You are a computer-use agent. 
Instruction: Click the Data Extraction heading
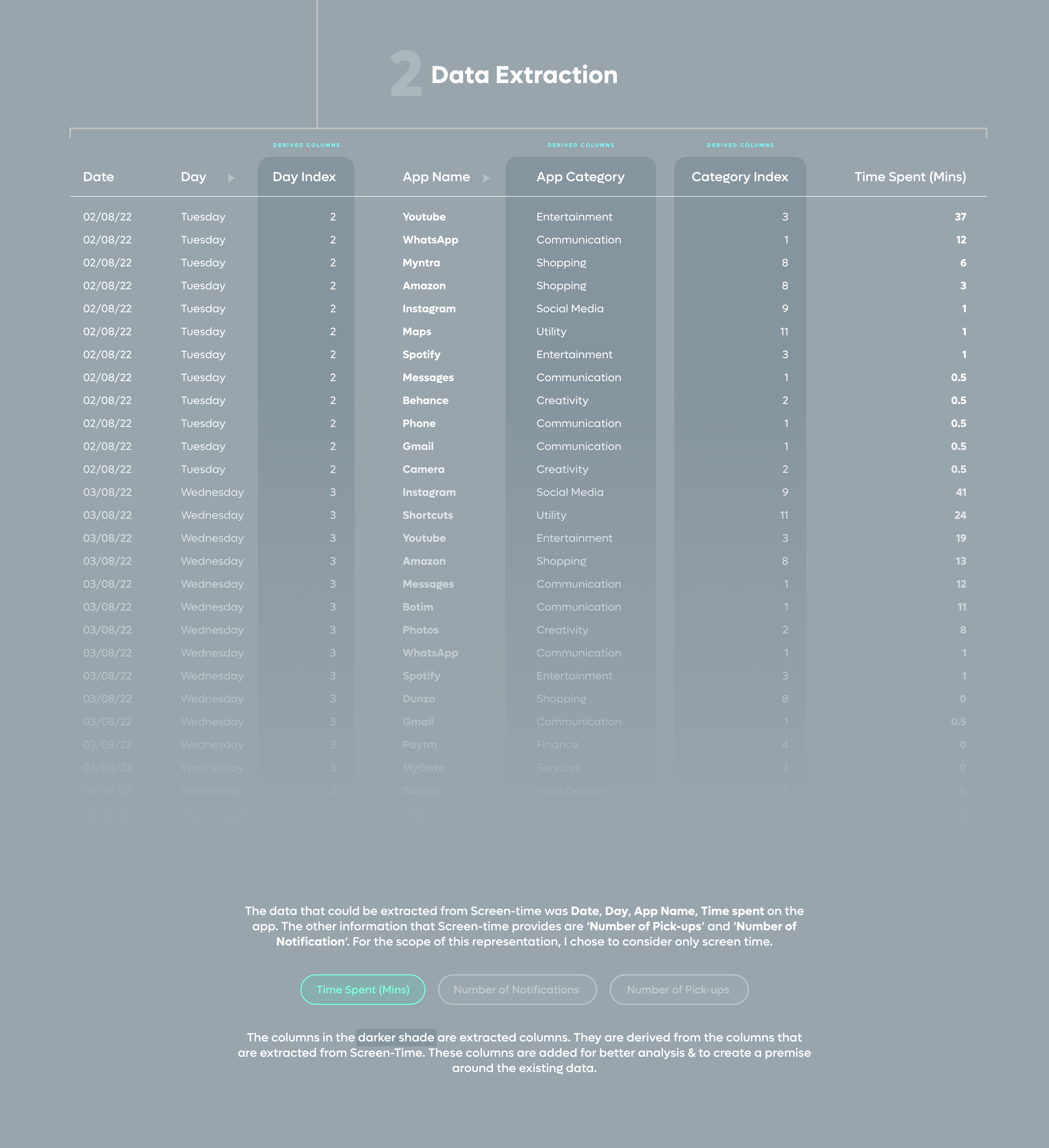524,75
